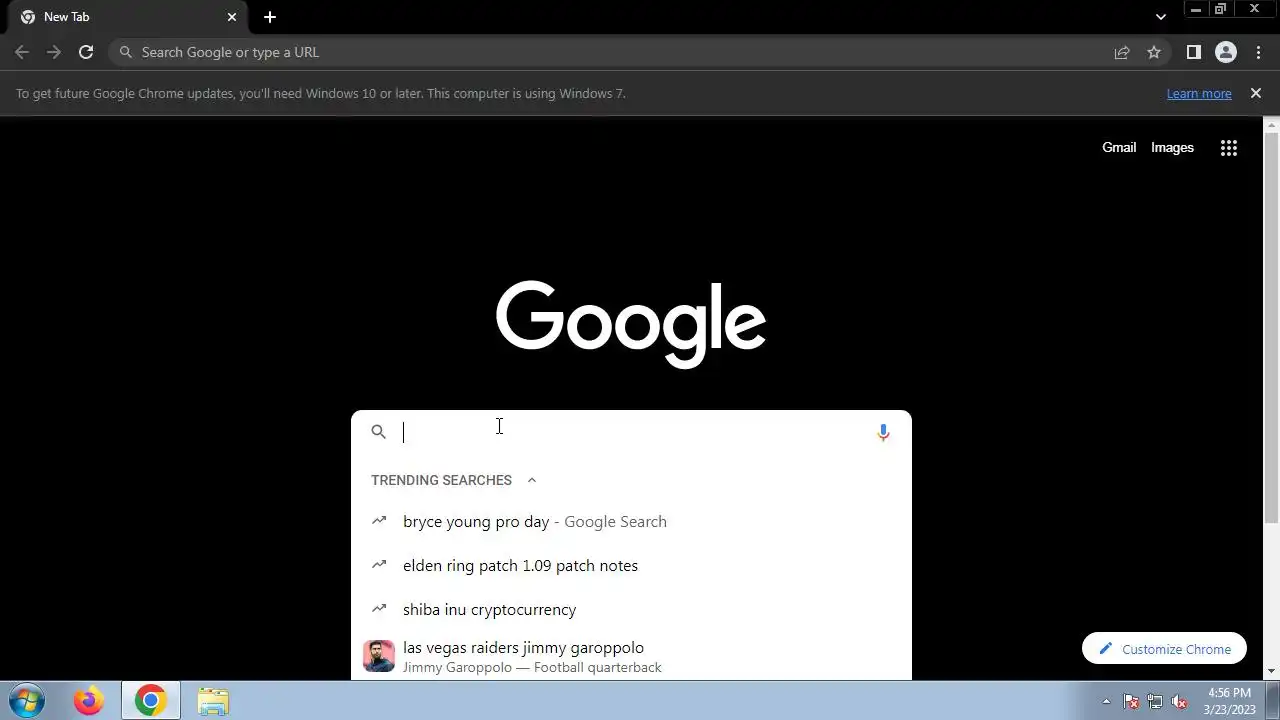The image size is (1280, 720).
Task: Dismiss the Chrome update notice
Action: 1256,93
